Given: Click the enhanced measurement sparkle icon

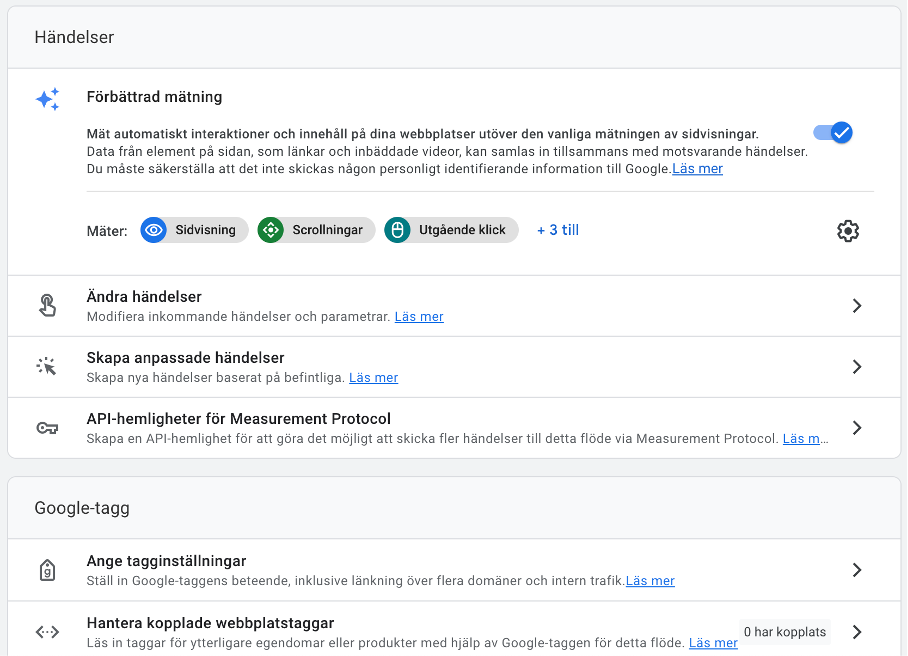Looking at the screenshot, I should pos(47,99).
